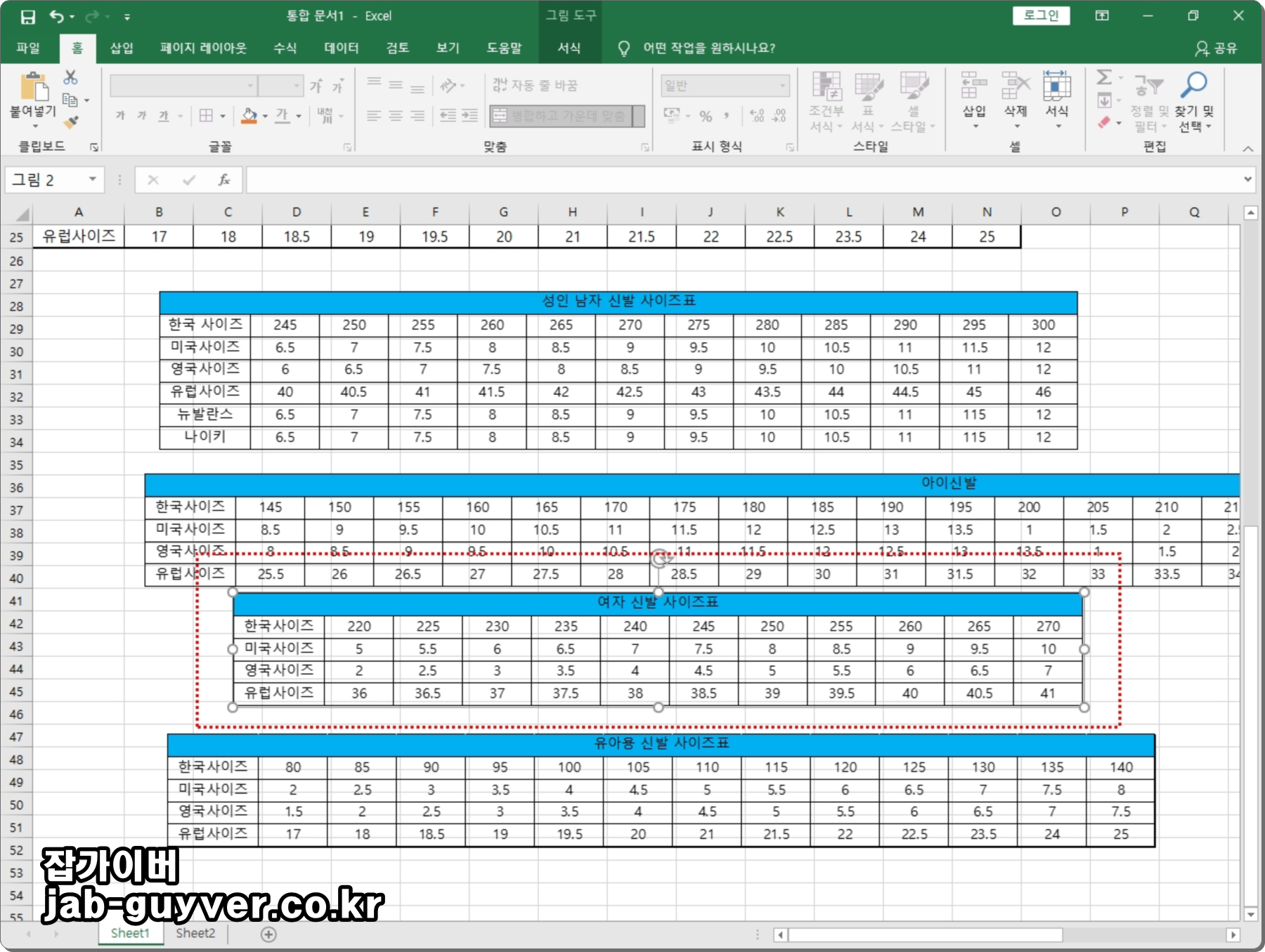Click the horizontal scrollbar right arrow

pyautogui.click(x=1233, y=935)
